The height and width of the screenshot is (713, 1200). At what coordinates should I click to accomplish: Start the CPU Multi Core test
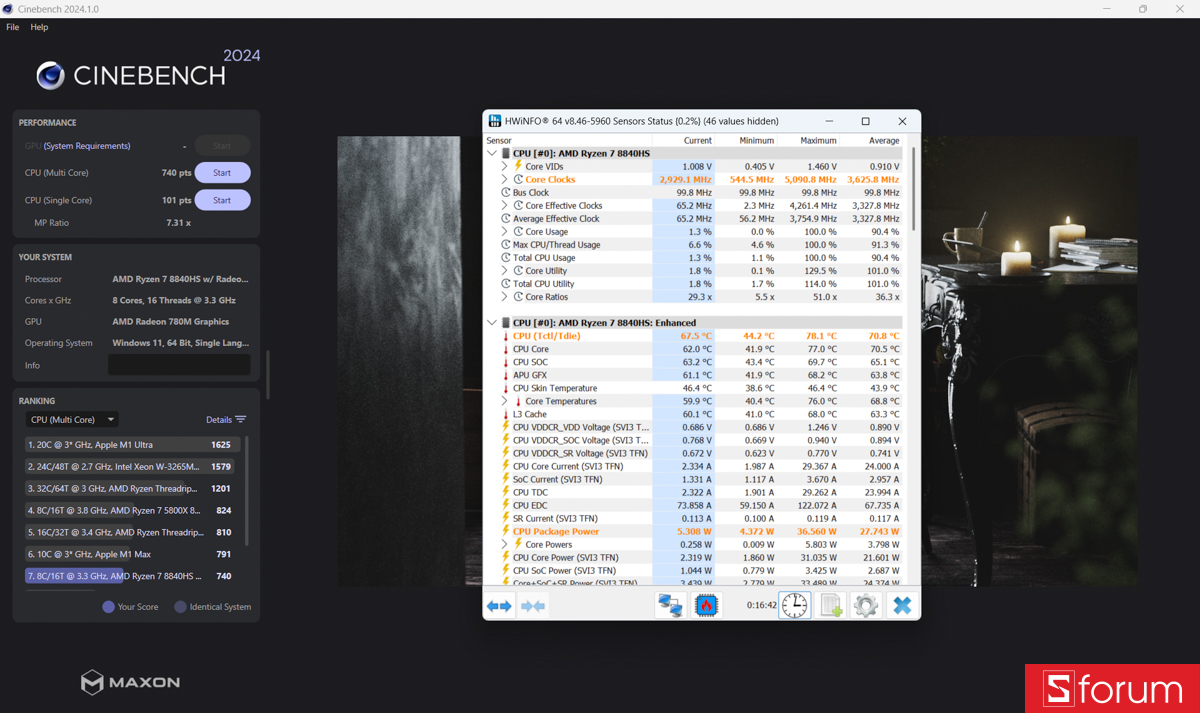click(x=222, y=173)
